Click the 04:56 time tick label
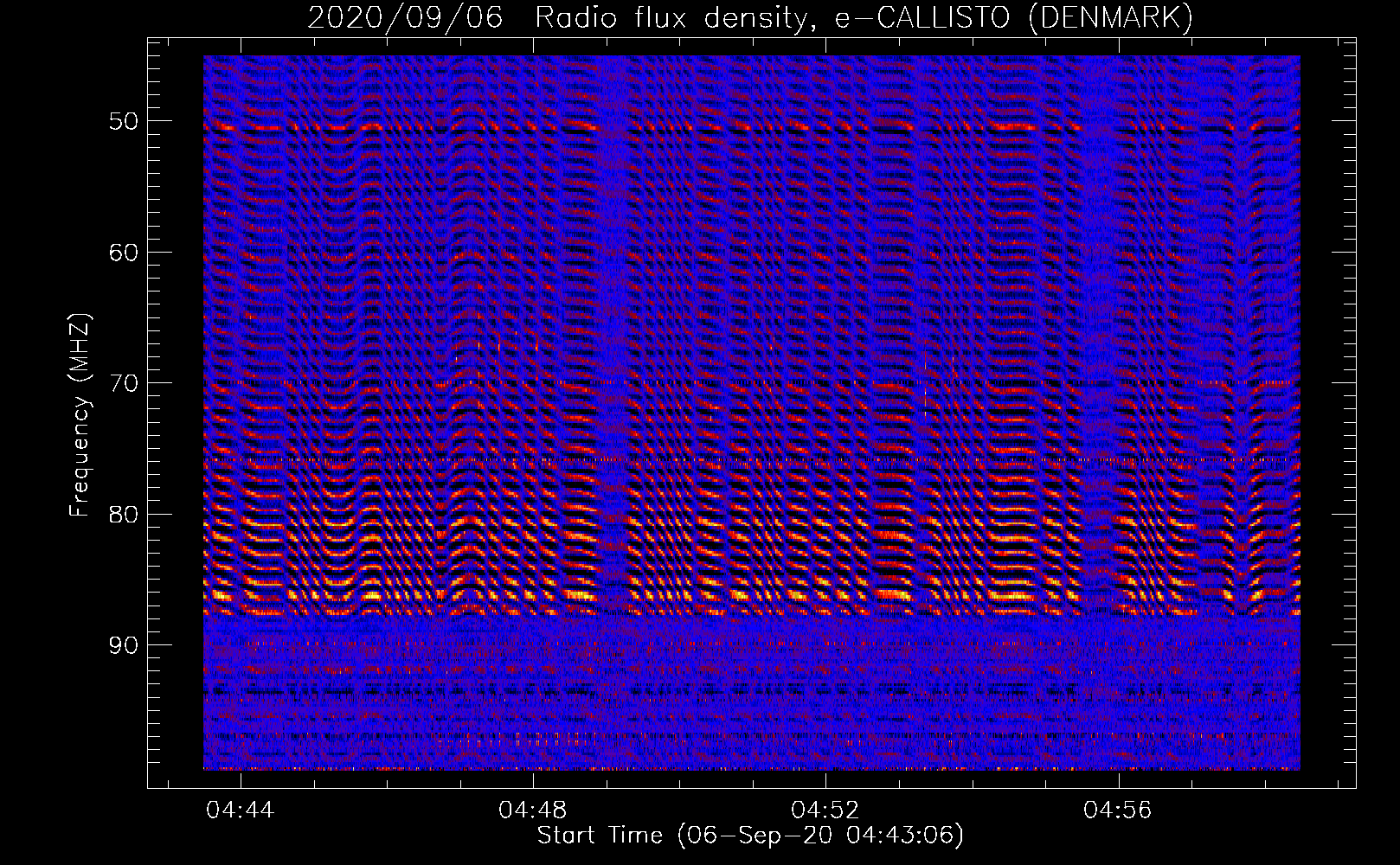The width and height of the screenshot is (1400, 865). click(x=1118, y=810)
